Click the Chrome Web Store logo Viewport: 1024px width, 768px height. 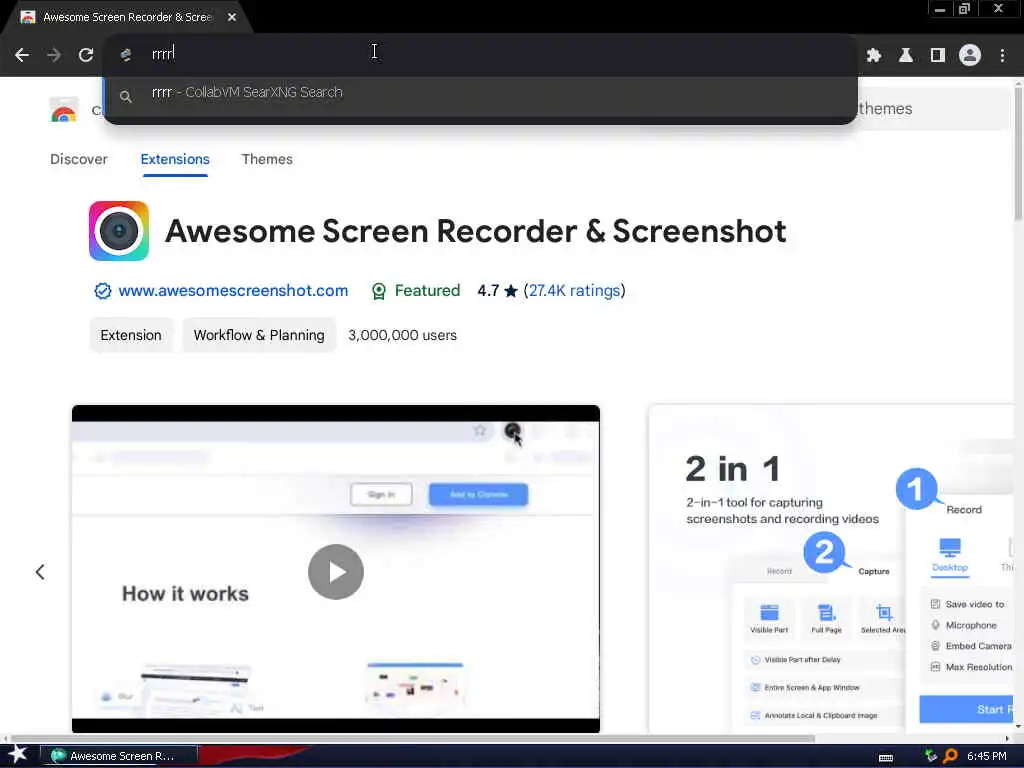(63, 110)
